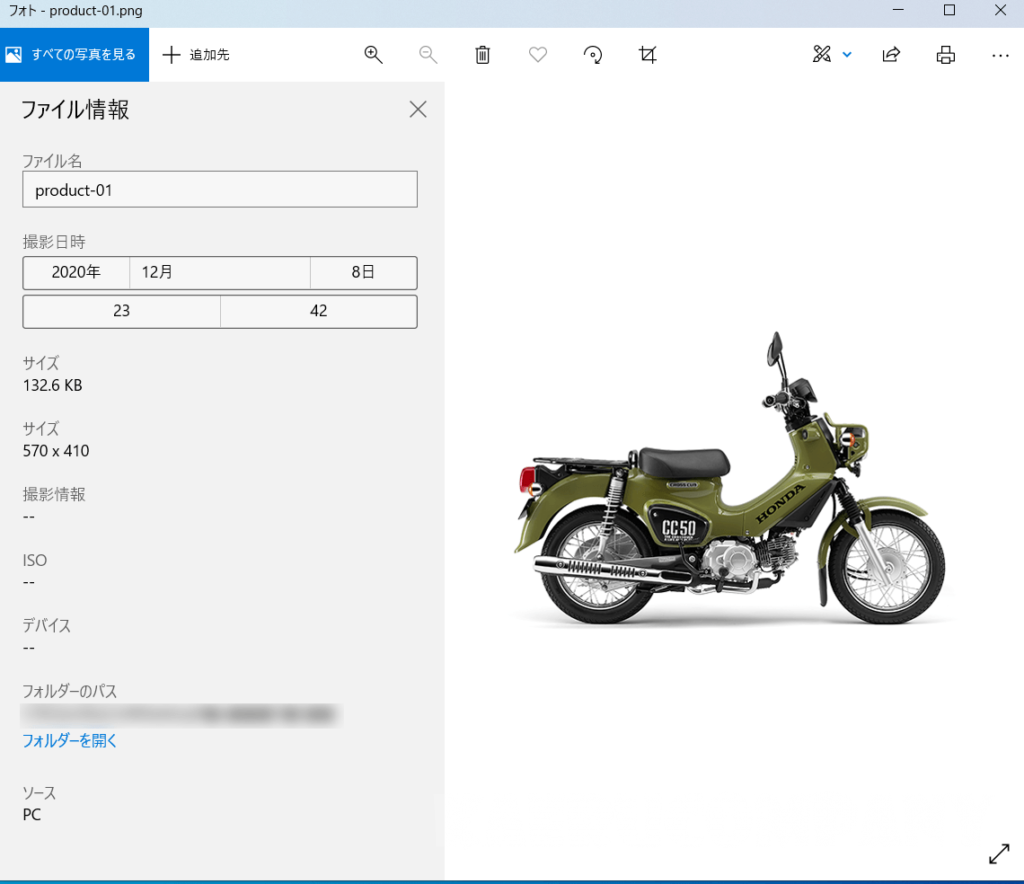Image resolution: width=1024 pixels, height=884 pixels.
Task: Enter fullscreen with diagonal arrows icon
Action: coord(998,853)
